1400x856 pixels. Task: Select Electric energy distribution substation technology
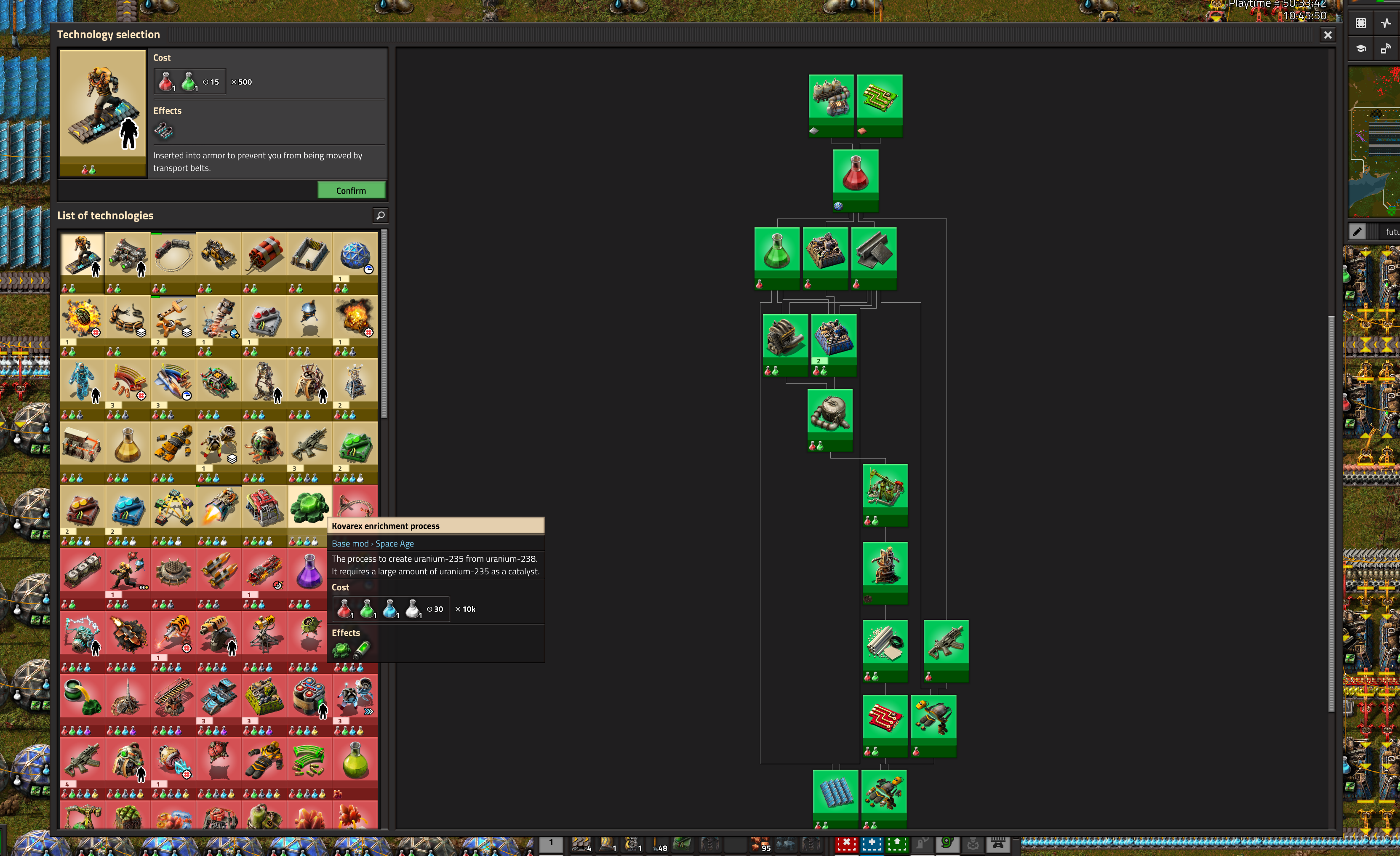coord(355,389)
